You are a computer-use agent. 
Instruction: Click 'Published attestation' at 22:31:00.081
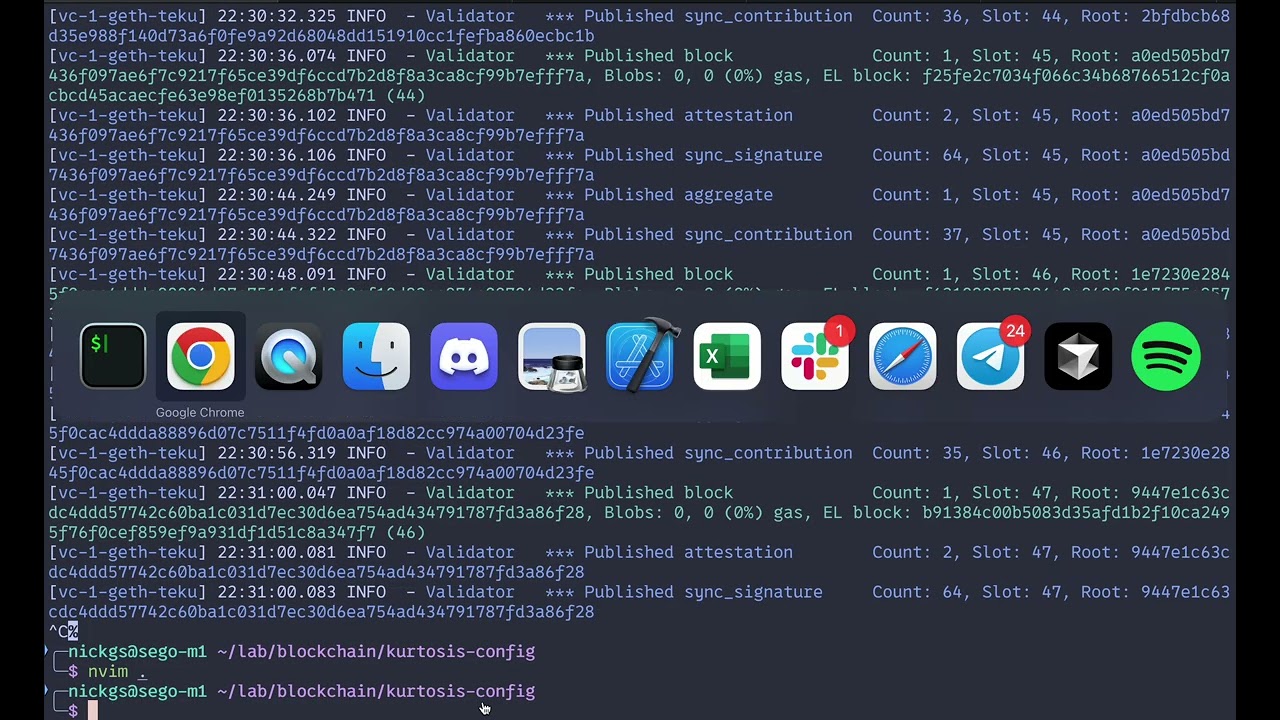[x=688, y=552]
